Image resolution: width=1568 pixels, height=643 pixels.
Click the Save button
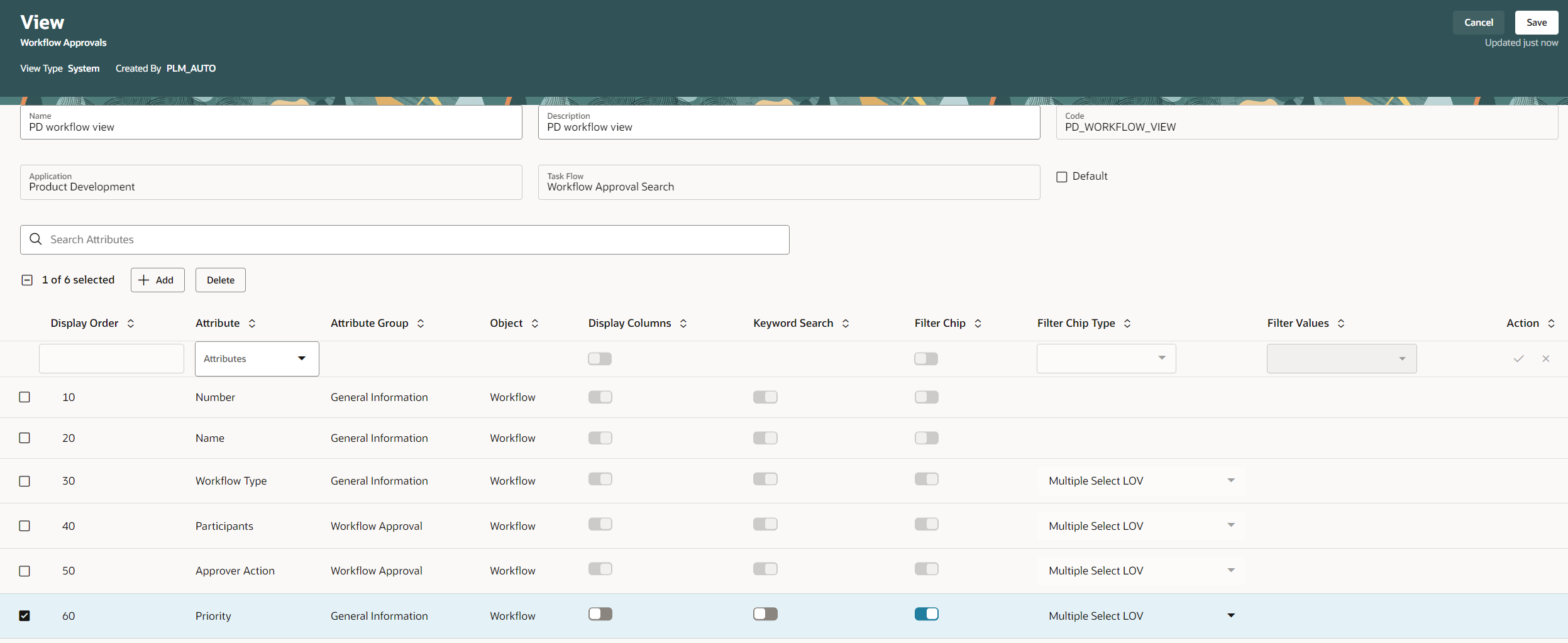pyautogui.click(x=1537, y=23)
